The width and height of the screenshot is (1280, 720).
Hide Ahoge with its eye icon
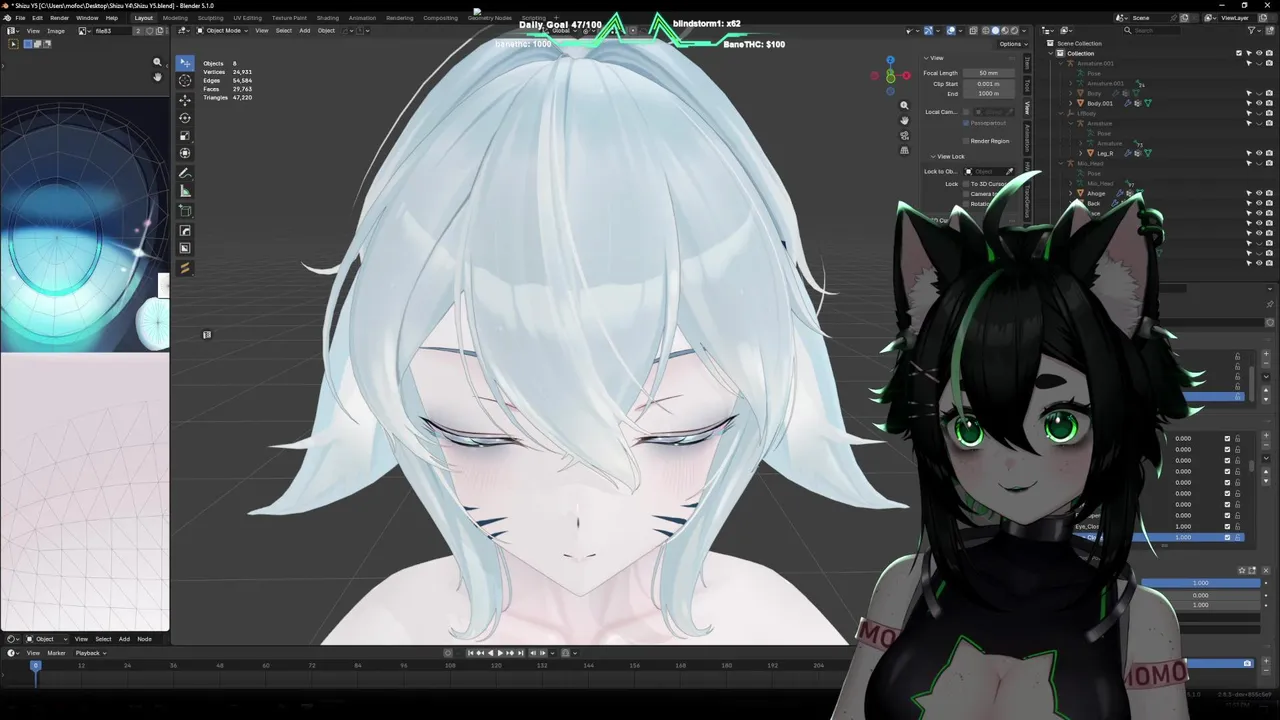click(1259, 193)
